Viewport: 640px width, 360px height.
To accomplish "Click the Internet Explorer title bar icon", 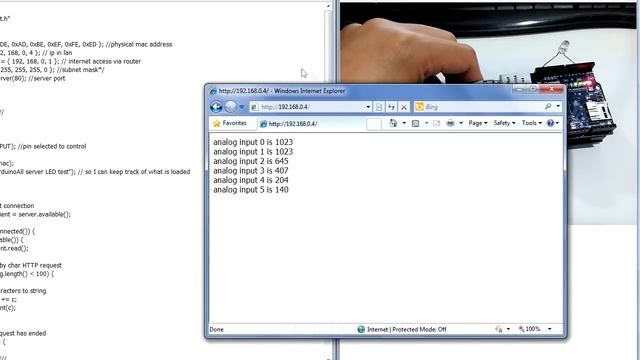I will click(213, 91).
